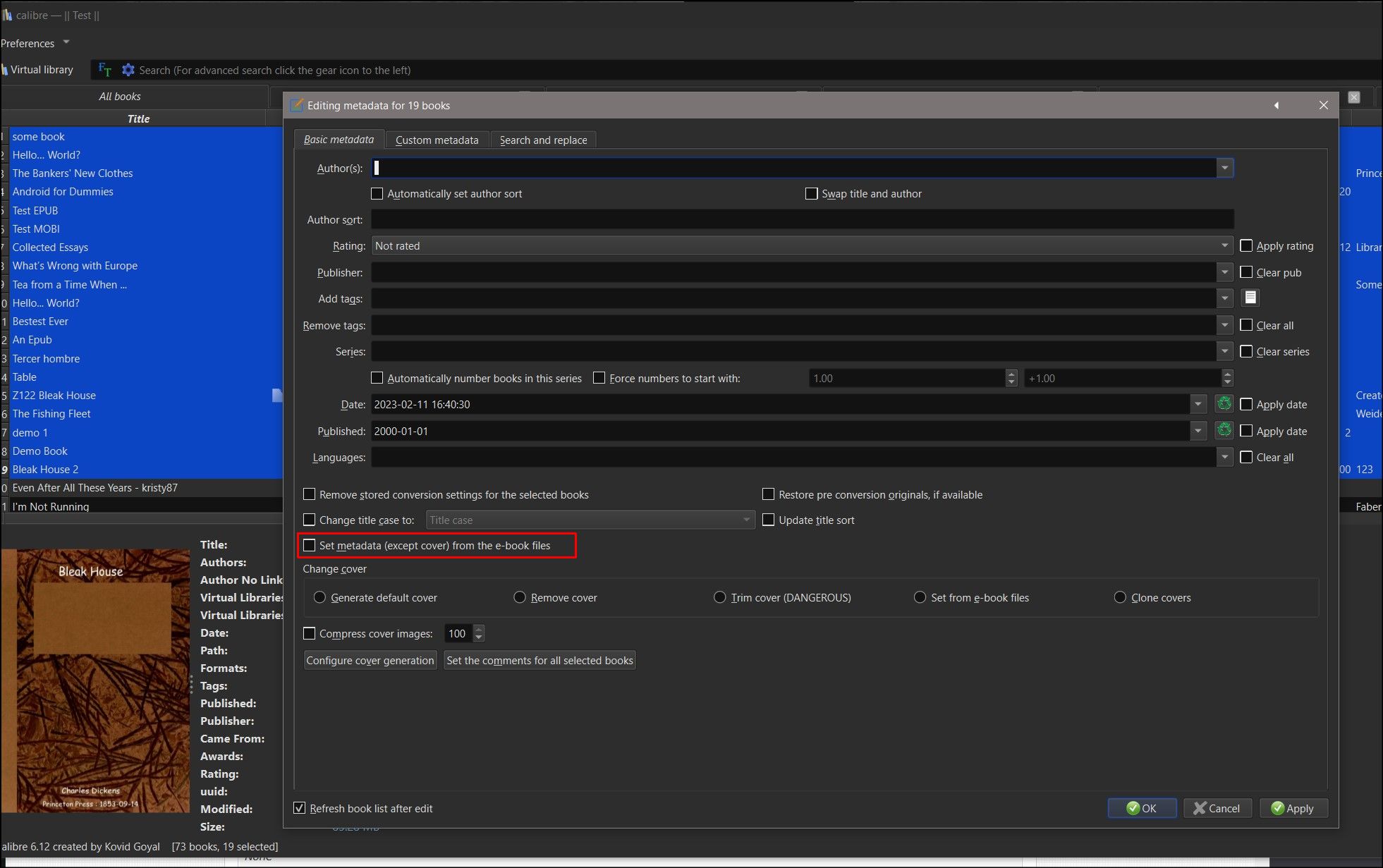The height and width of the screenshot is (868, 1383).
Task: Click the left arrow icon in dialog title bar
Action: click(x=1277, y=105)
